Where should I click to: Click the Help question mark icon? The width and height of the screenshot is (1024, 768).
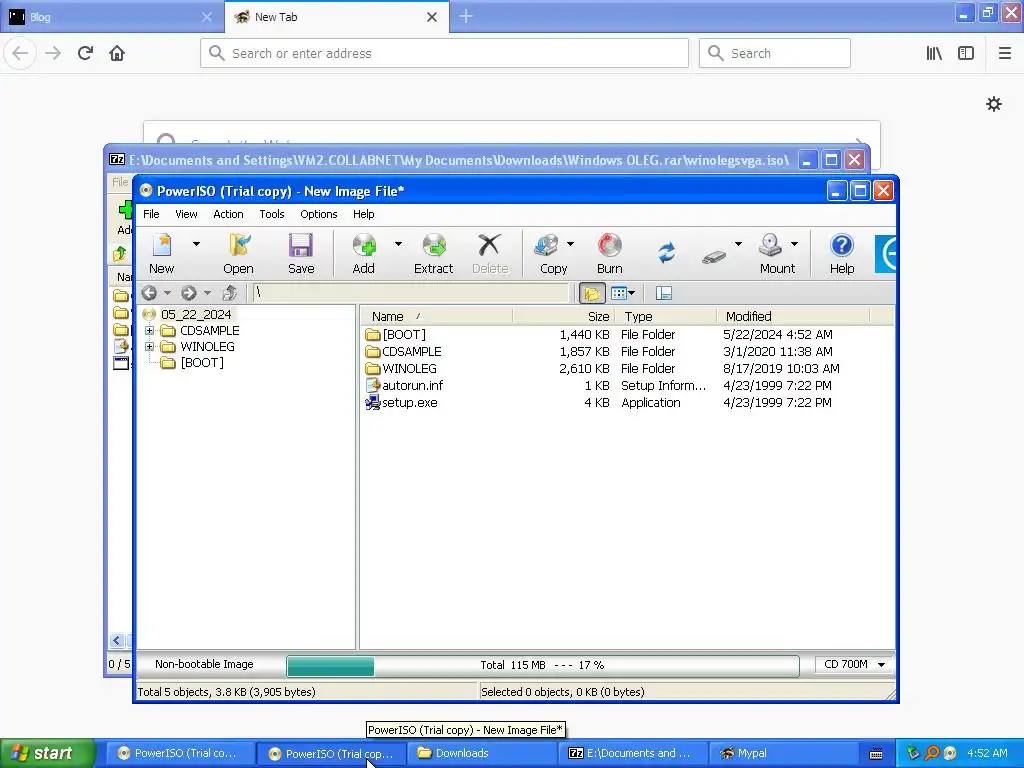(x=842, y=254)
